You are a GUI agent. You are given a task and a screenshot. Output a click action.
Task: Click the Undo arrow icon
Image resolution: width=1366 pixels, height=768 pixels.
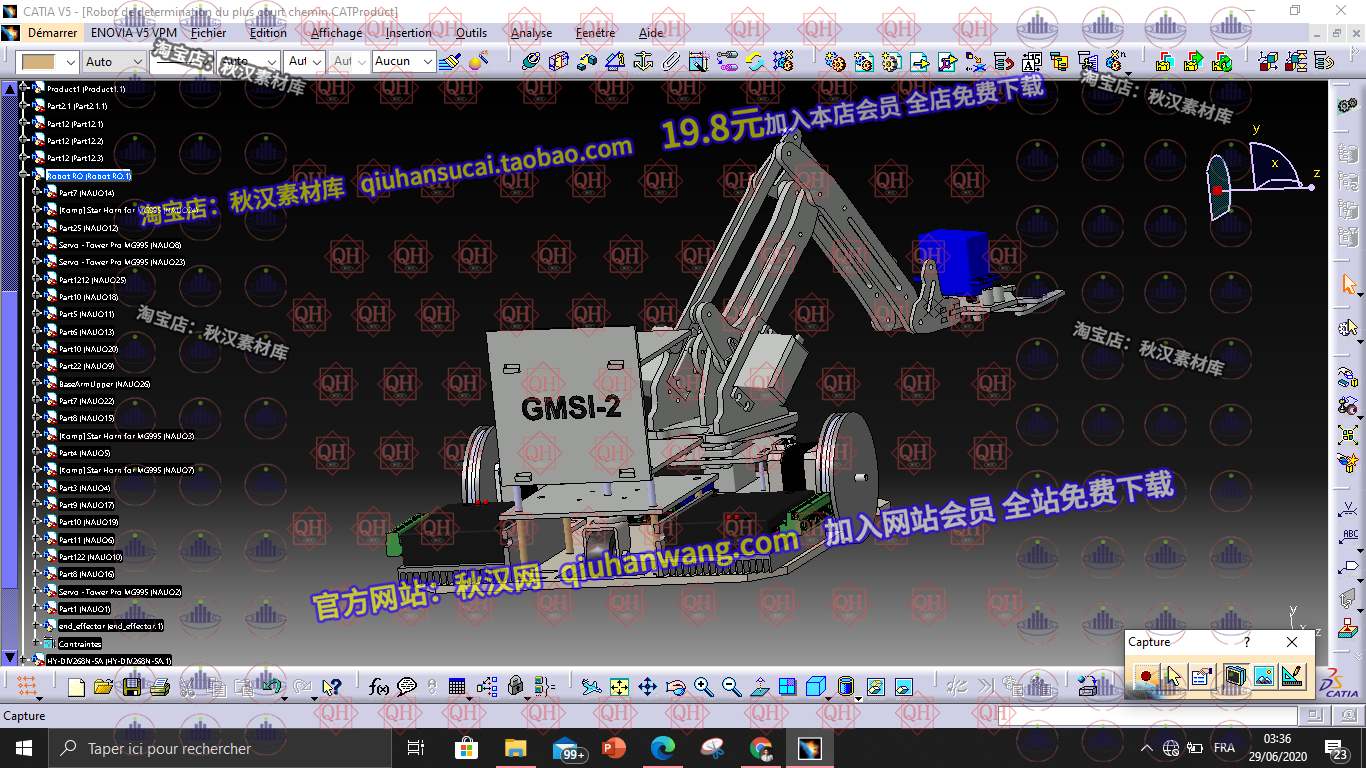271,687
